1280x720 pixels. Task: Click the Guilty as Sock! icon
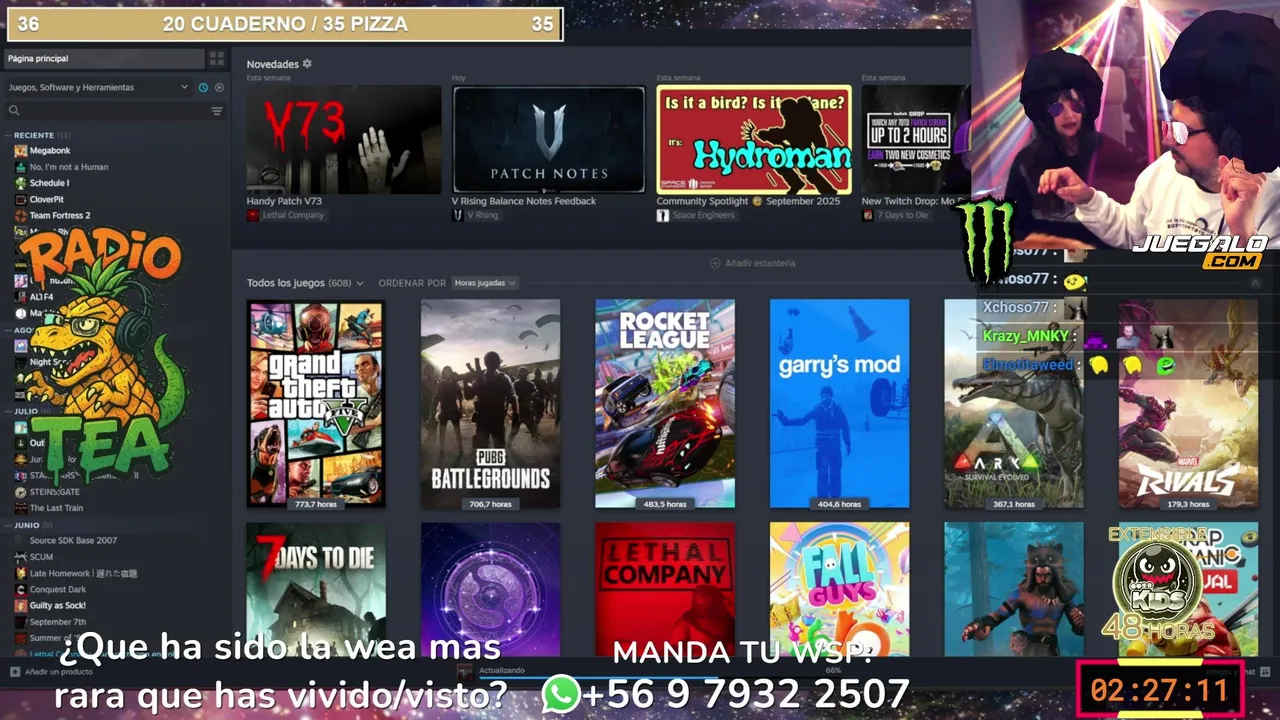coord(20,605)
